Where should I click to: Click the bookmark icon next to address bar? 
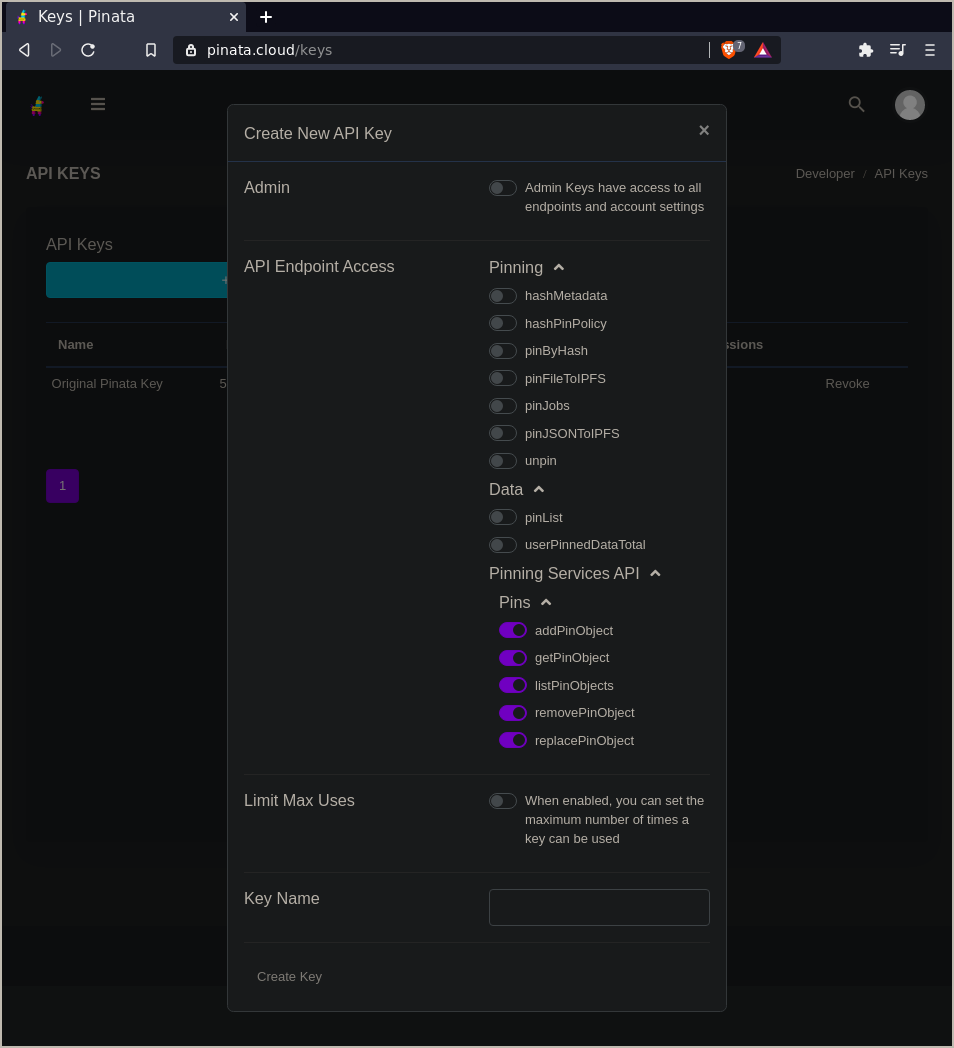pos(151,50)
